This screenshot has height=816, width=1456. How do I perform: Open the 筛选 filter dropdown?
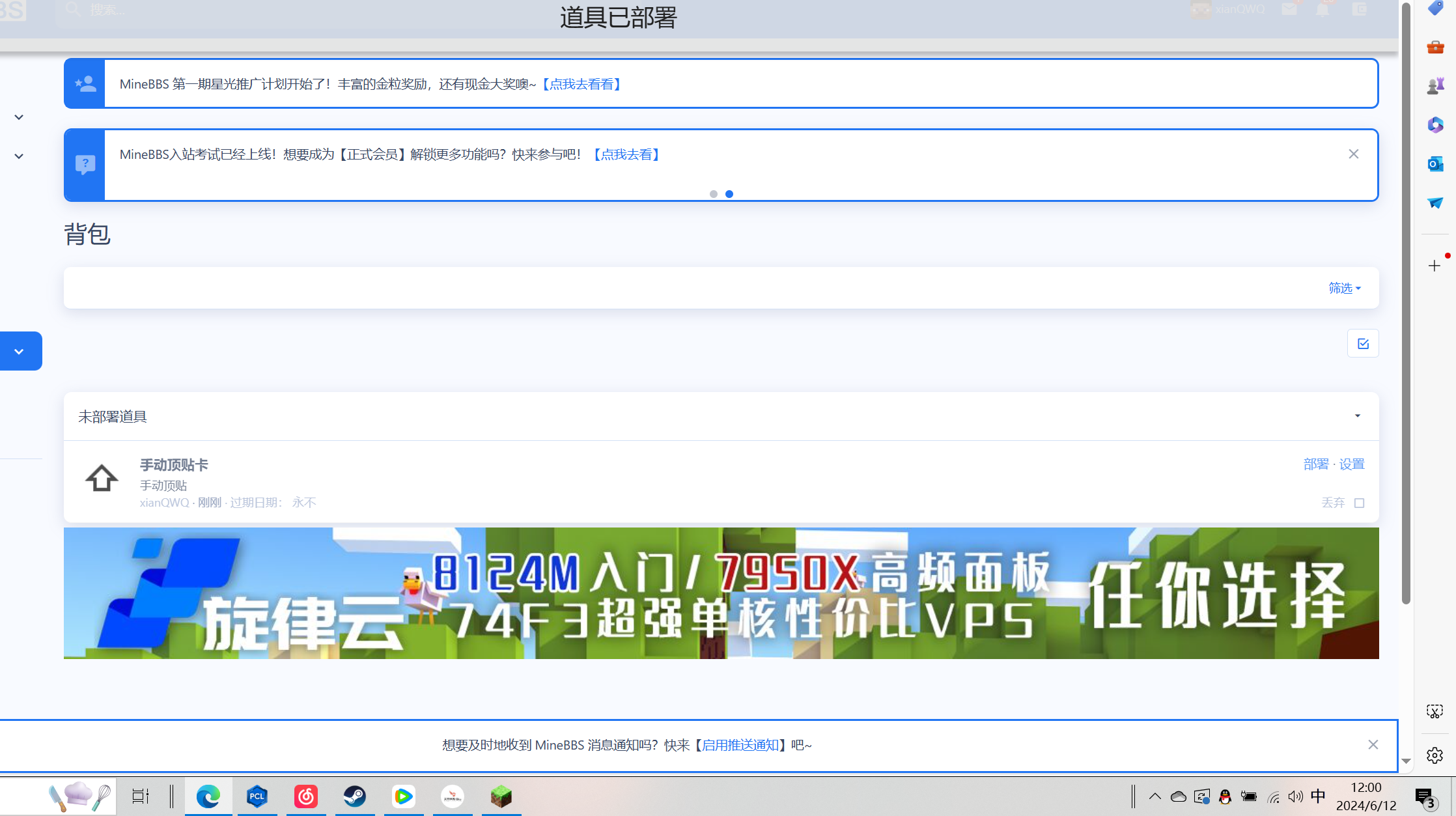(x=1345, y=288)
